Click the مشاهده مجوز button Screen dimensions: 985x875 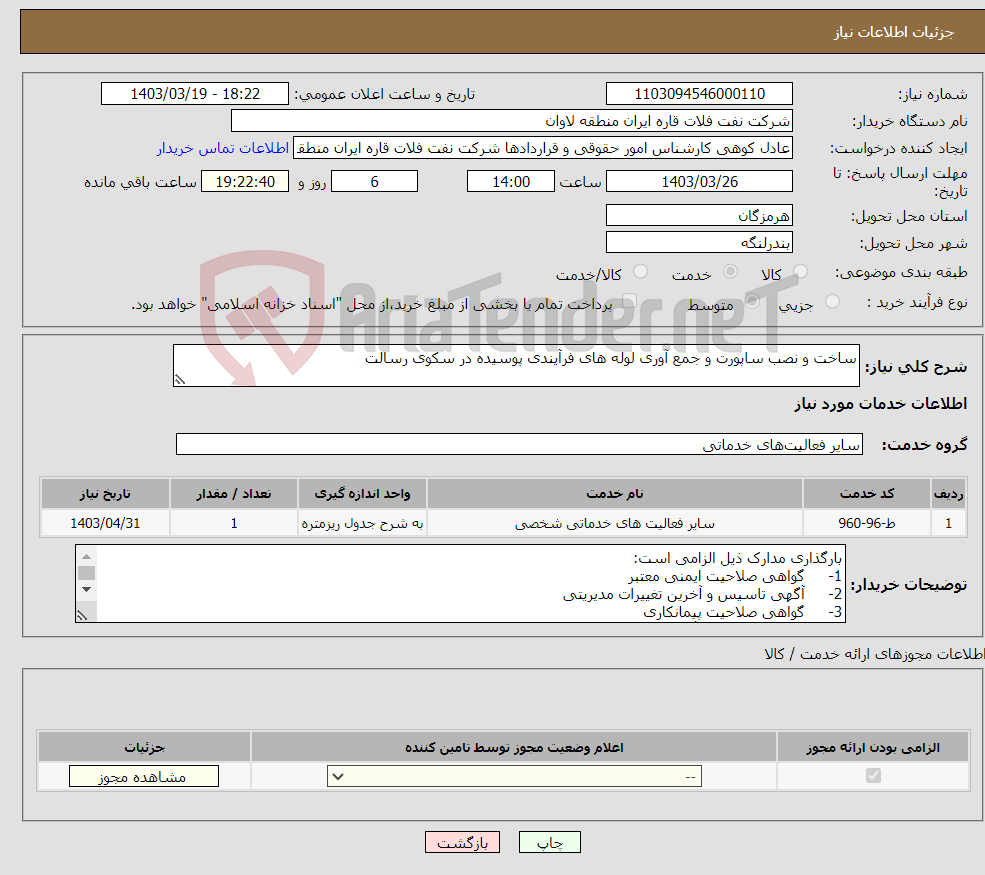coord(144,776)
